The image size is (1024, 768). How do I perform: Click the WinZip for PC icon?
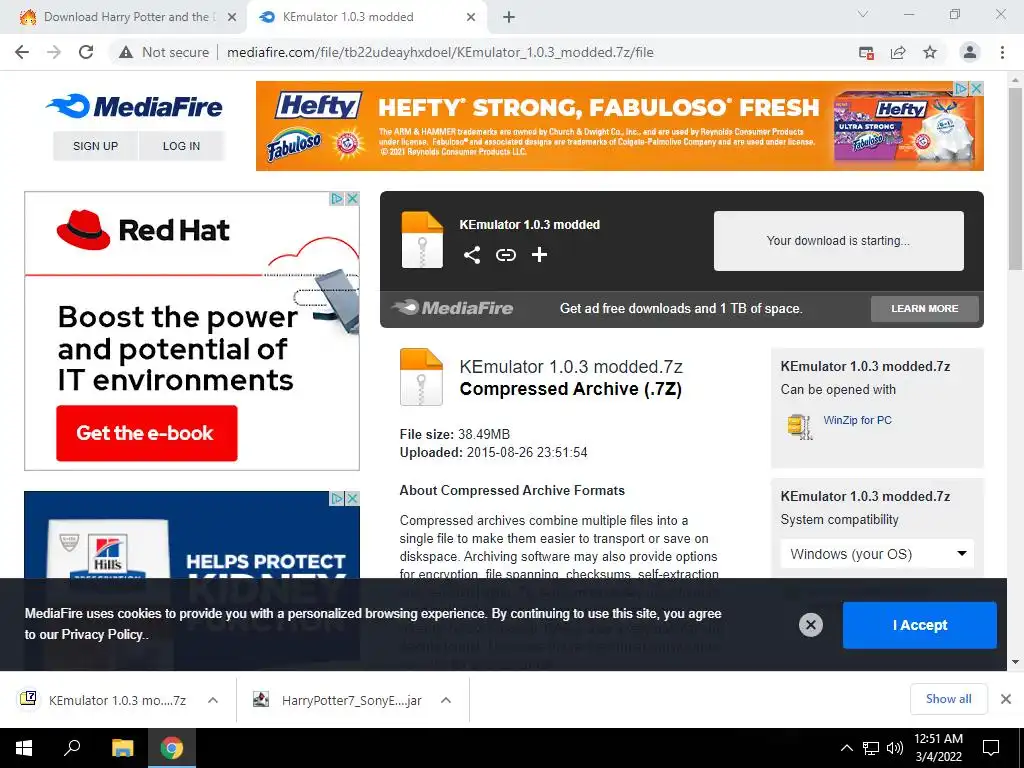coord(799,426)
